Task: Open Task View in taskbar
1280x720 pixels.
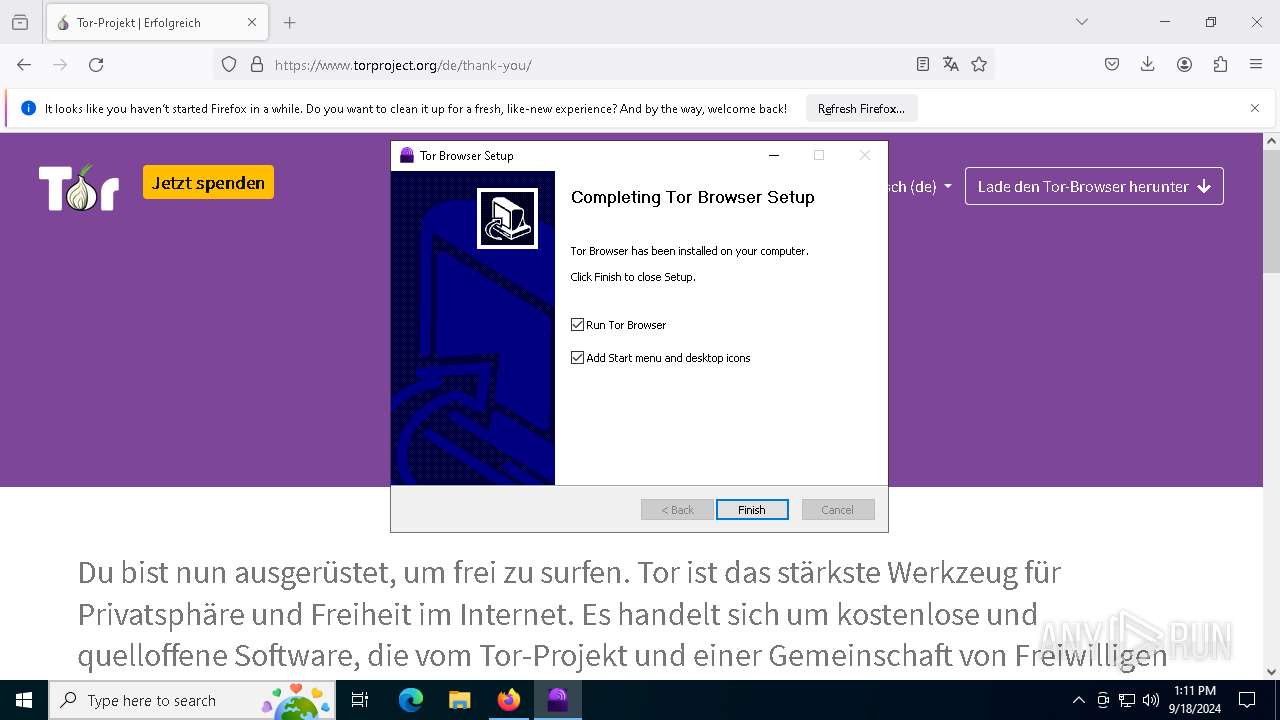Action: (360, 700)
